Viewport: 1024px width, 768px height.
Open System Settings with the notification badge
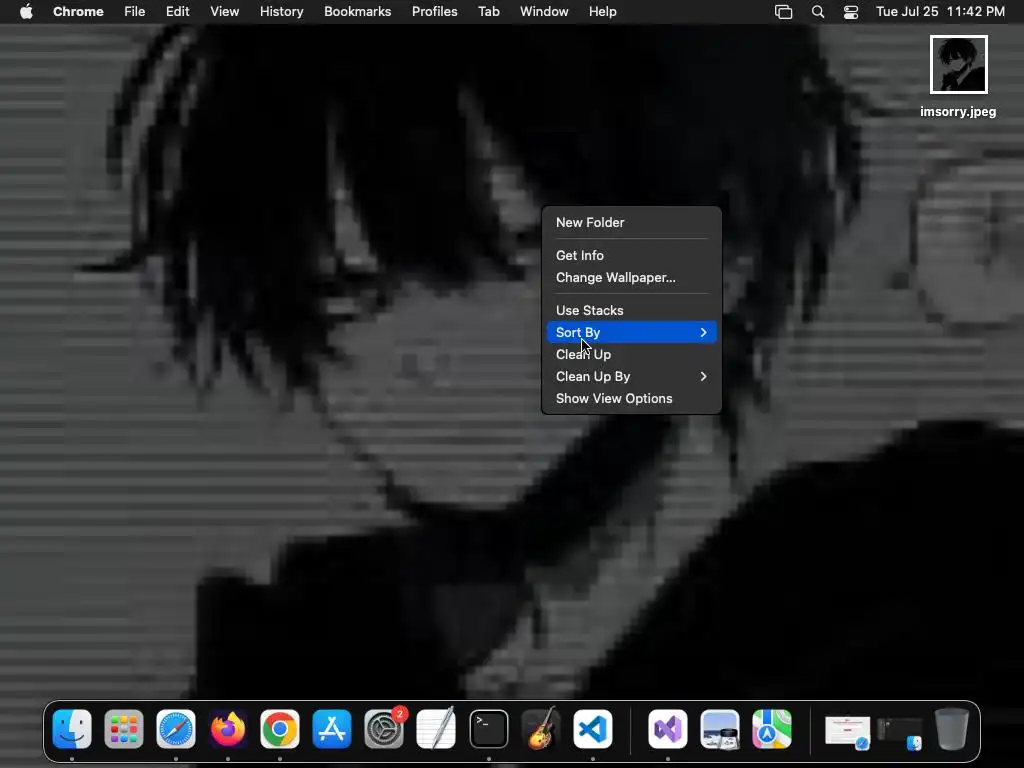click(x=384, y=729)
